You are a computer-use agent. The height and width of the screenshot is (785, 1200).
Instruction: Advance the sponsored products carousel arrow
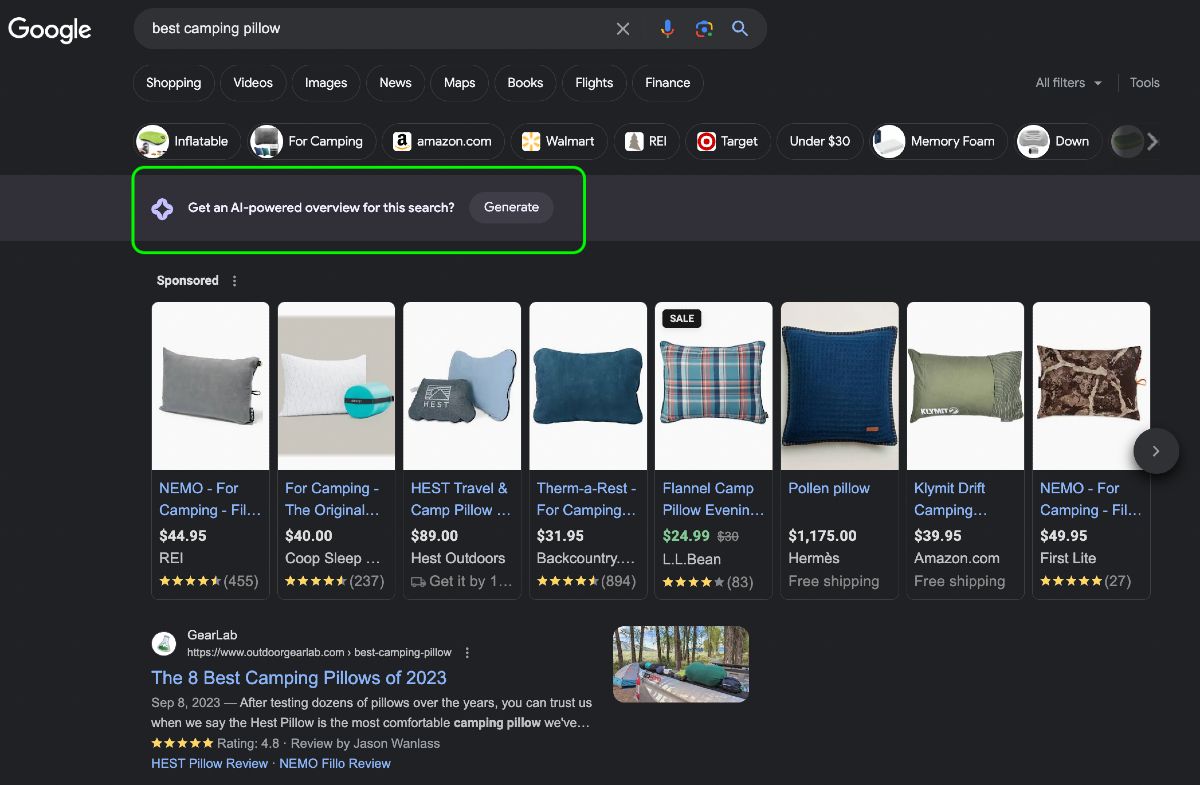(1155, 451)
